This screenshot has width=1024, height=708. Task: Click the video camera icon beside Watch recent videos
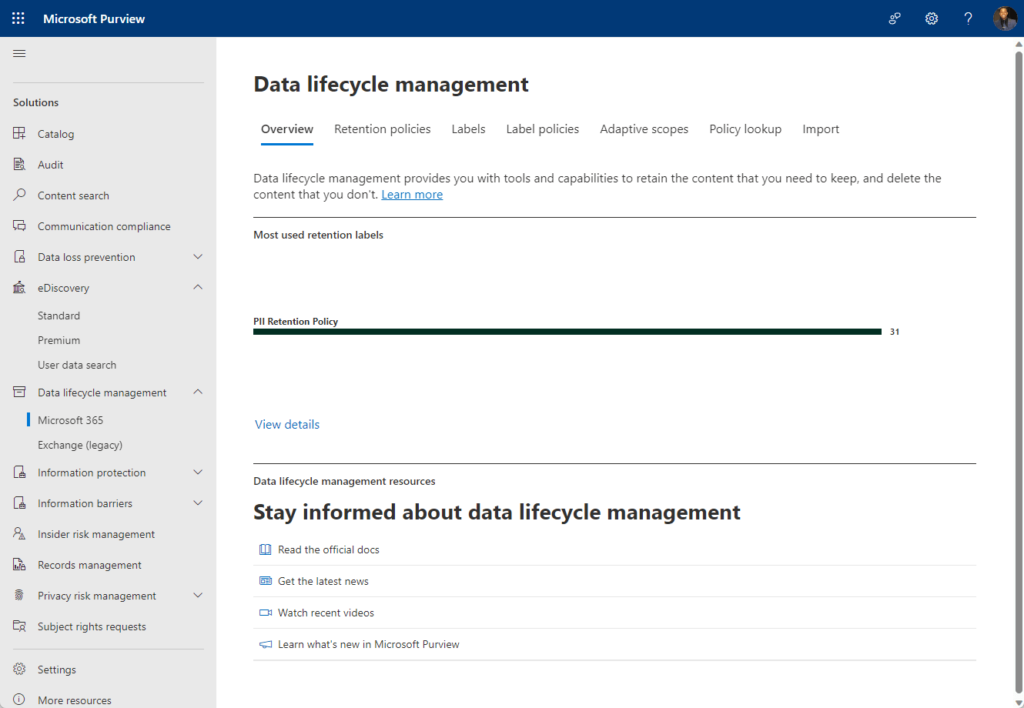click(x=265, y=613)
